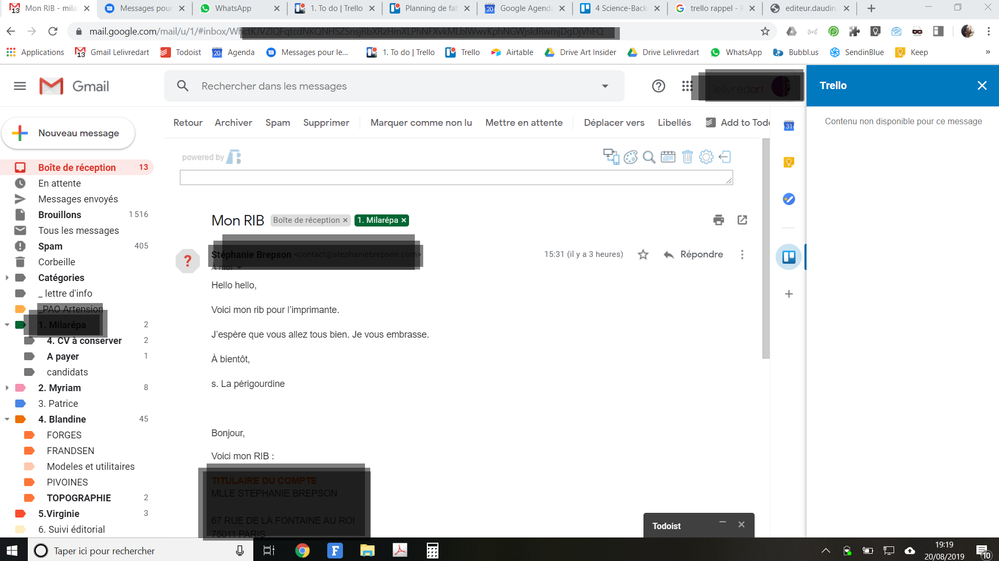Bookmark this page with the star icon

point(765,31)
